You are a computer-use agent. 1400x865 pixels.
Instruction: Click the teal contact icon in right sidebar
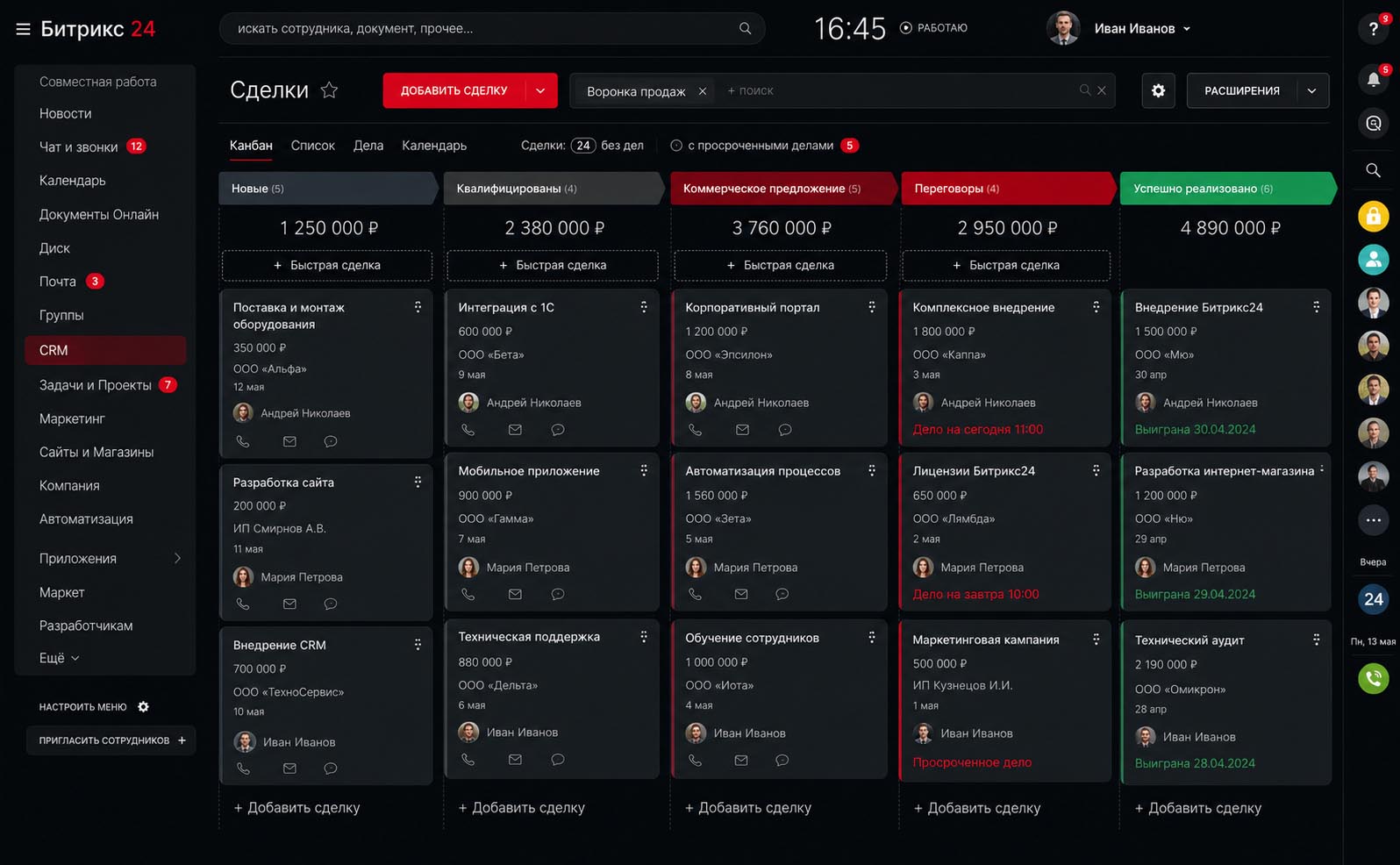[1373, 260]
